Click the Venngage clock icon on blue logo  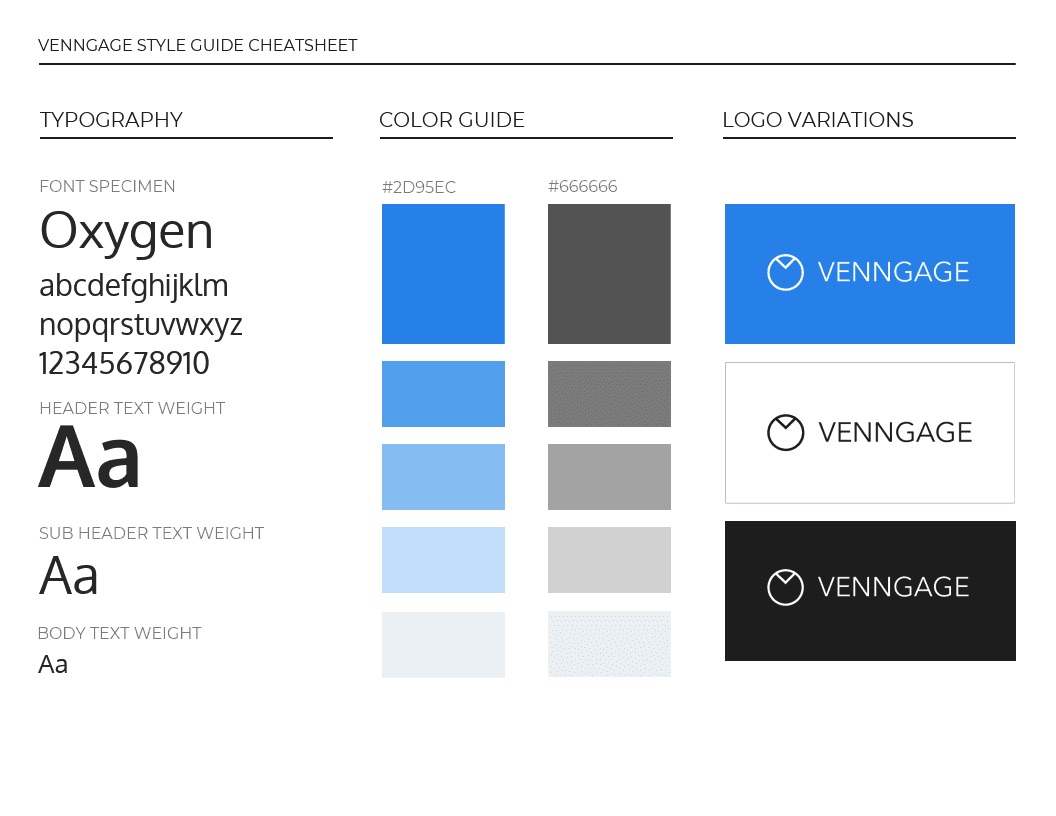click(x=785, y=272)
